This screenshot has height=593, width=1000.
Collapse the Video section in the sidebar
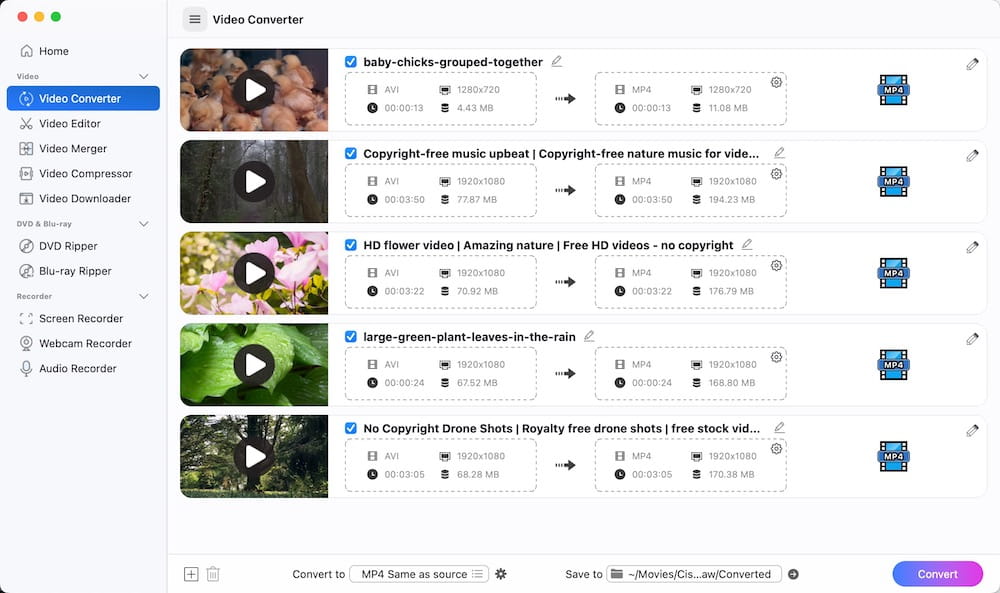tap(143, 77)
